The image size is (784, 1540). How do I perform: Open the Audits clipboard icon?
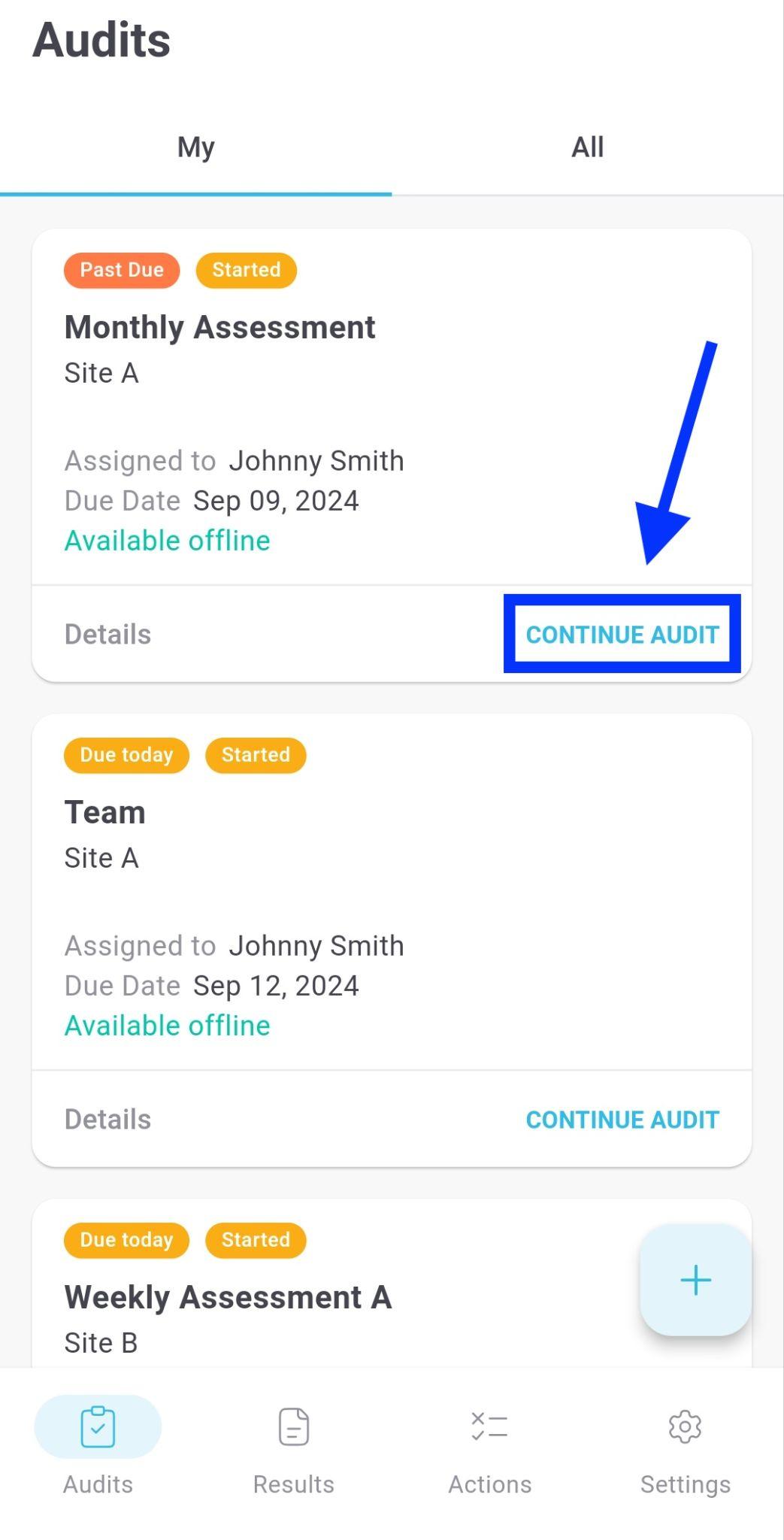tap(98, 1426)
